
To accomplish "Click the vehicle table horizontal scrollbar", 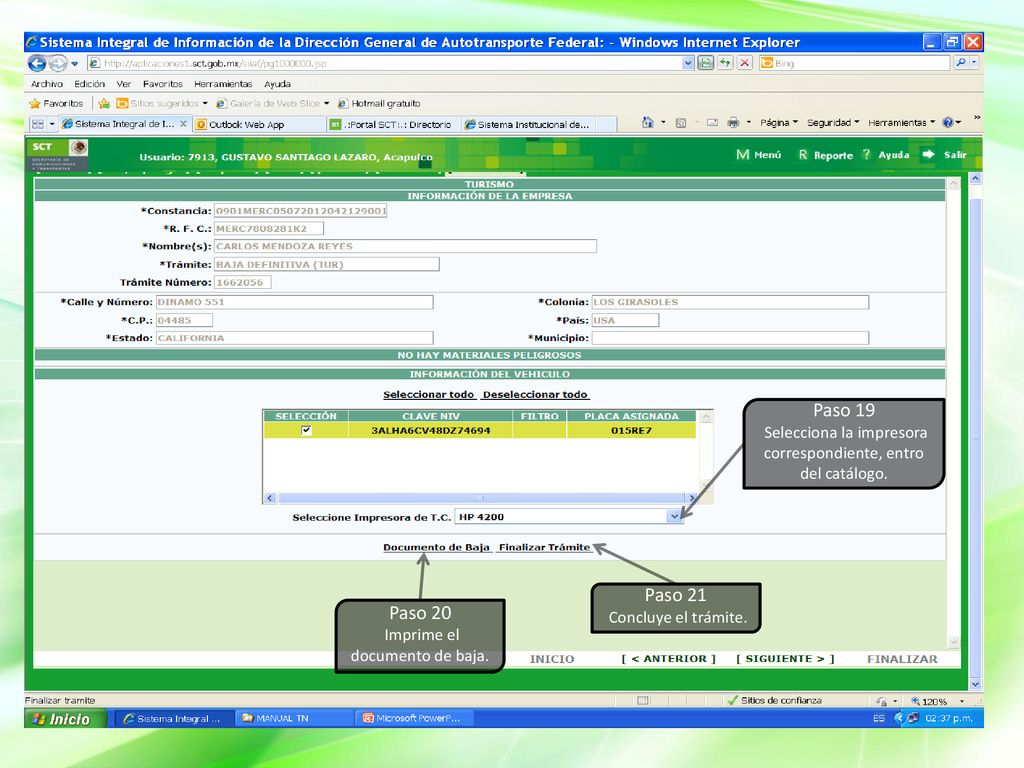I will 481,498.
